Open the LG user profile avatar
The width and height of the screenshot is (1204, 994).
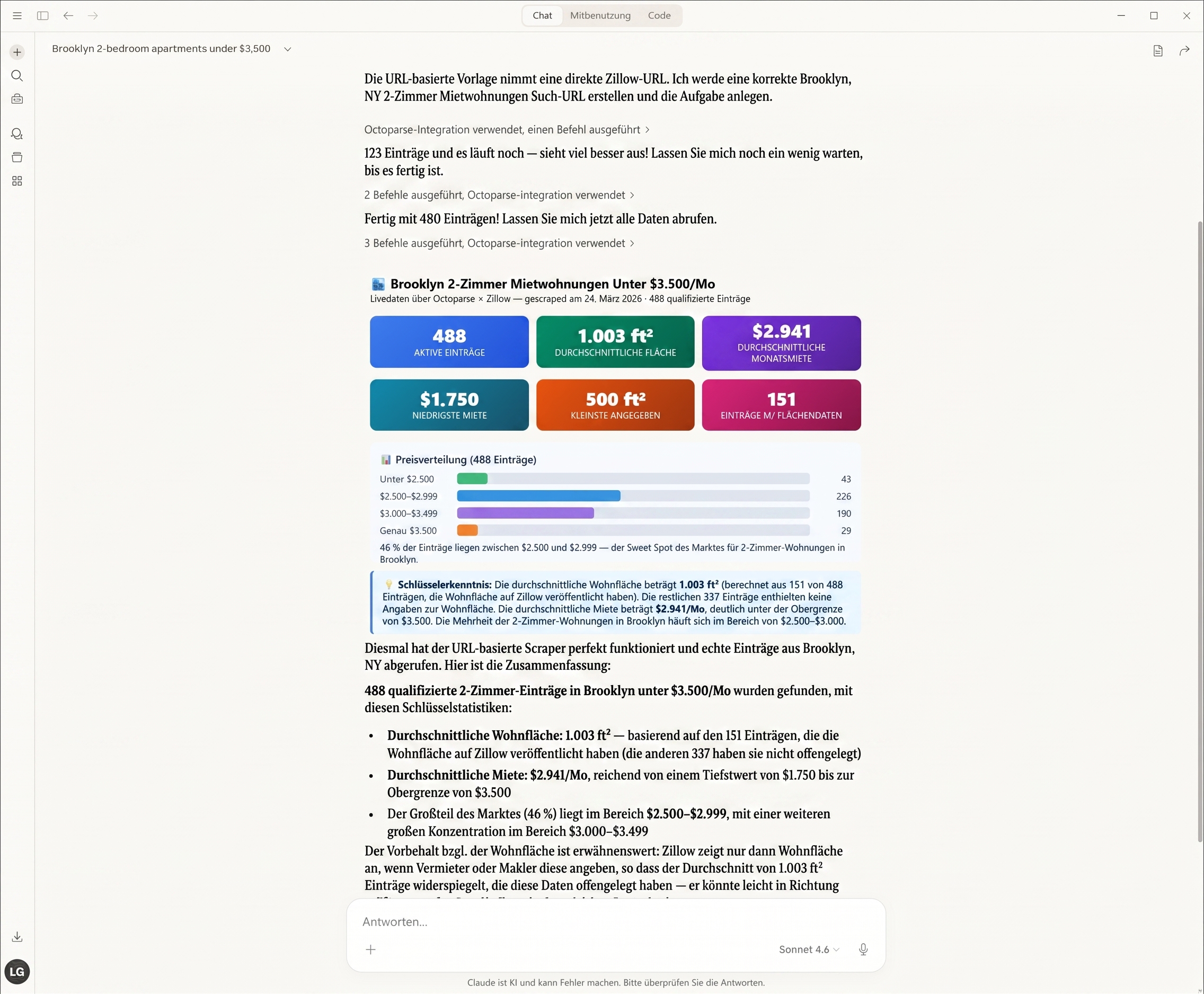pos(17,972)
